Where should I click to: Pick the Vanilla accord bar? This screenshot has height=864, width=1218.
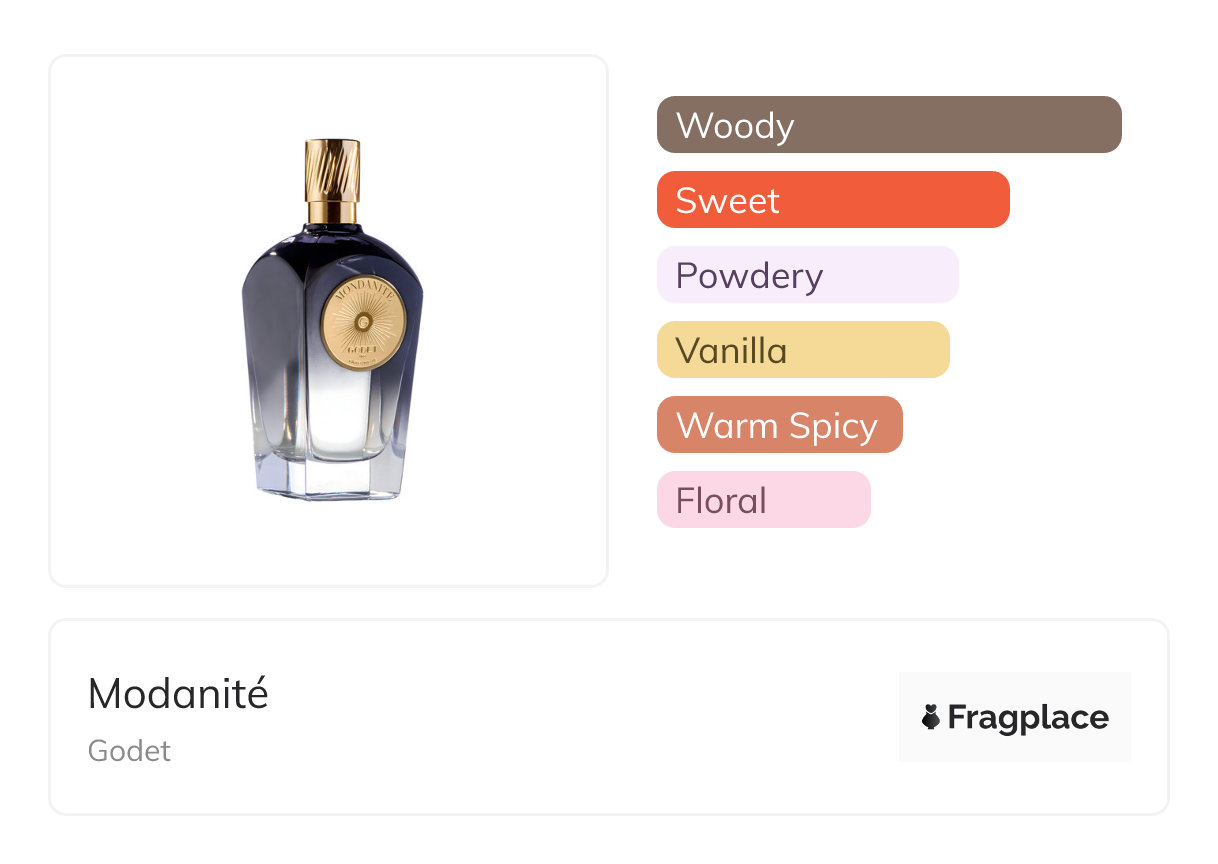click(x=802, y=350)
